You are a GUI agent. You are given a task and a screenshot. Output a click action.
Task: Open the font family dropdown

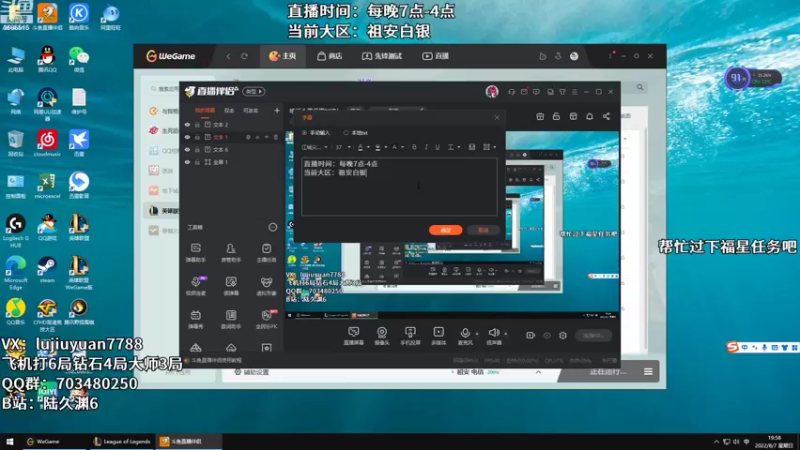point(314,147)
